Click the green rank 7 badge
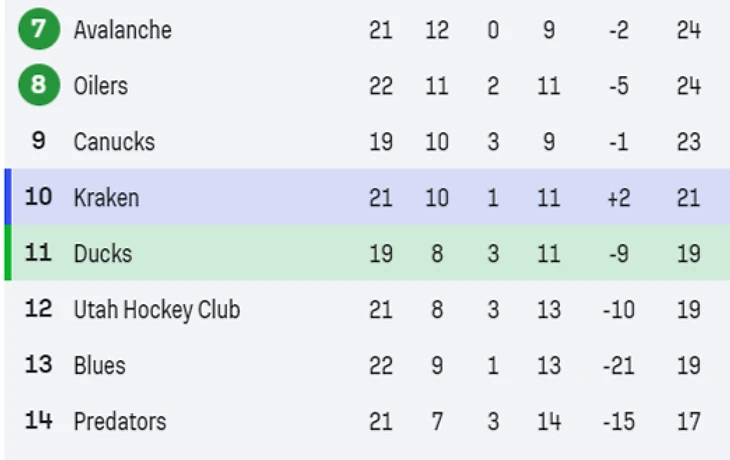 (38, 29)
